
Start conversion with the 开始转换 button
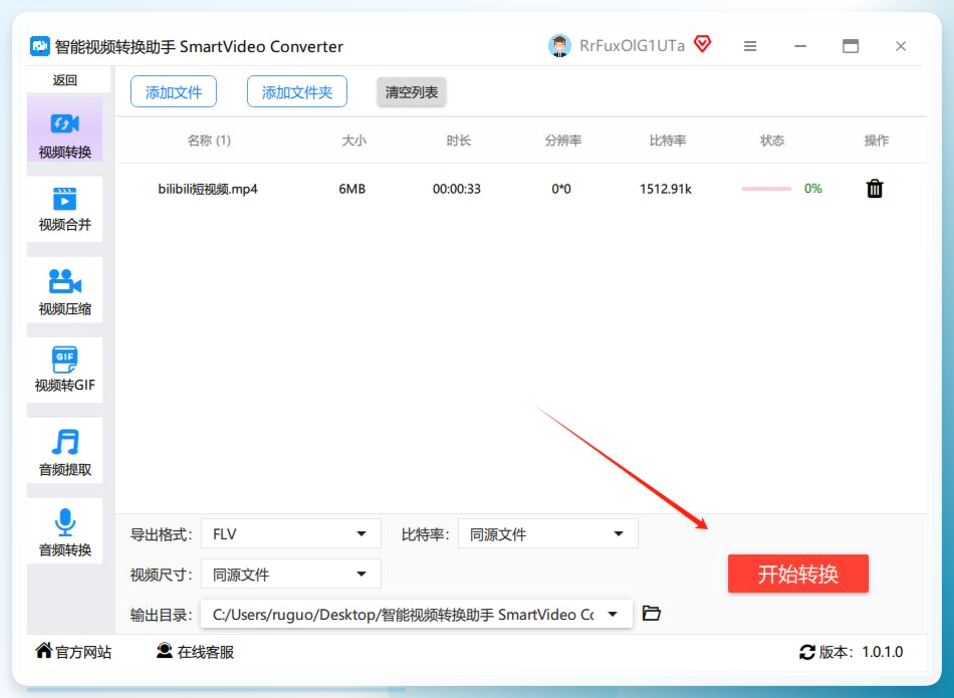click(798, 574)
